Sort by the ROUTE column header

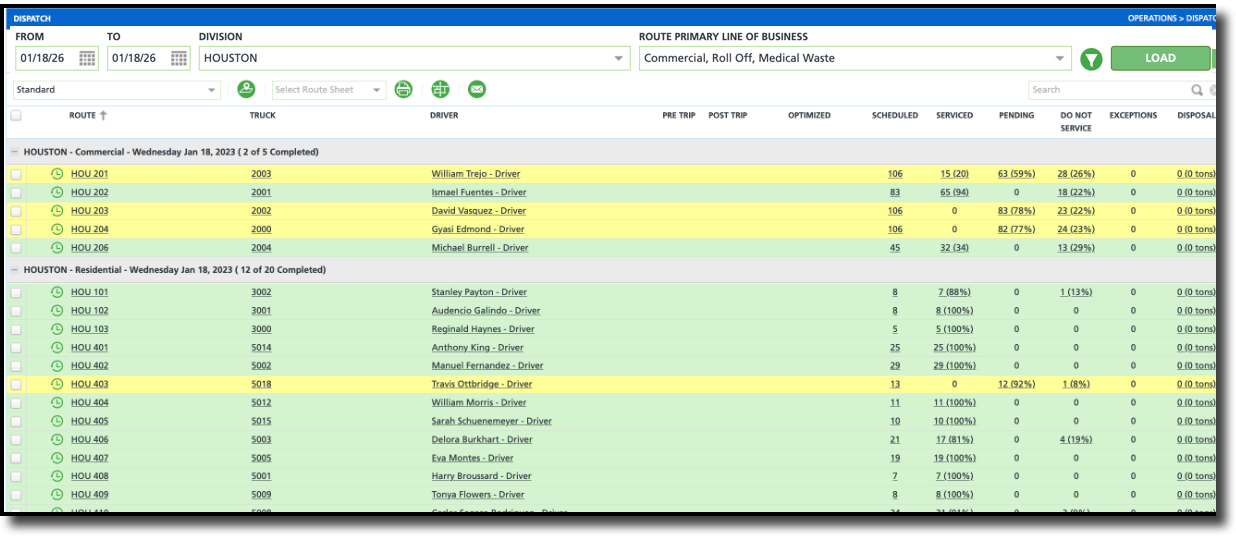[82, 115]
